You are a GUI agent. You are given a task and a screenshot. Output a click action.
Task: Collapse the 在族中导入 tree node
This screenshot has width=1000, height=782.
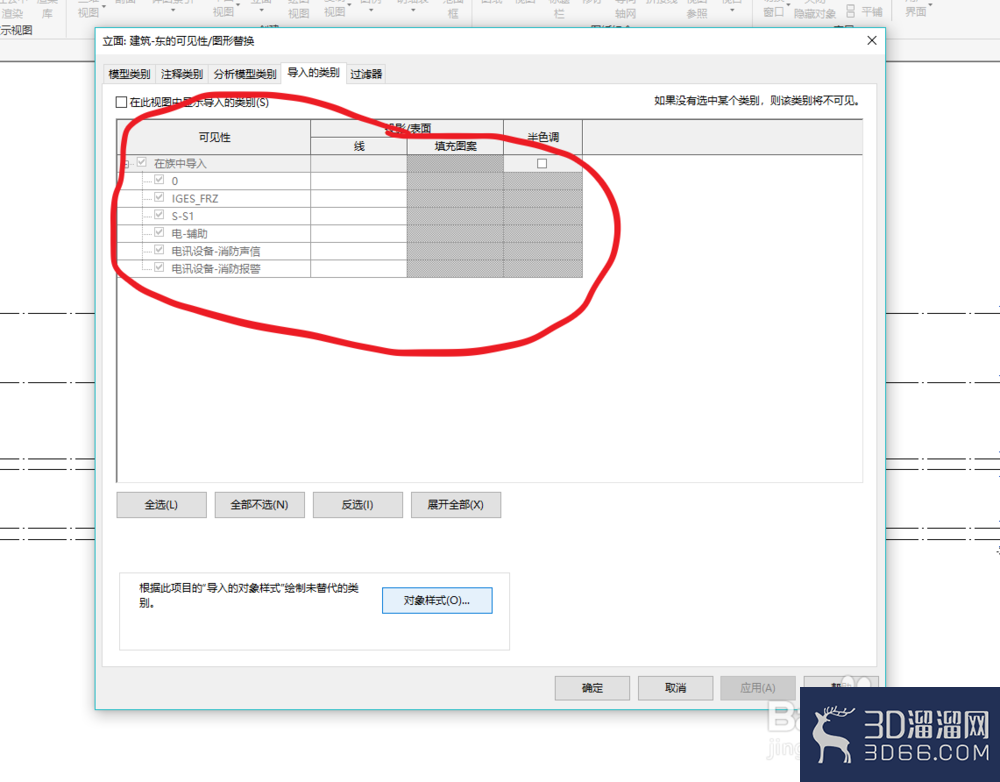click(x=126, y=163)
